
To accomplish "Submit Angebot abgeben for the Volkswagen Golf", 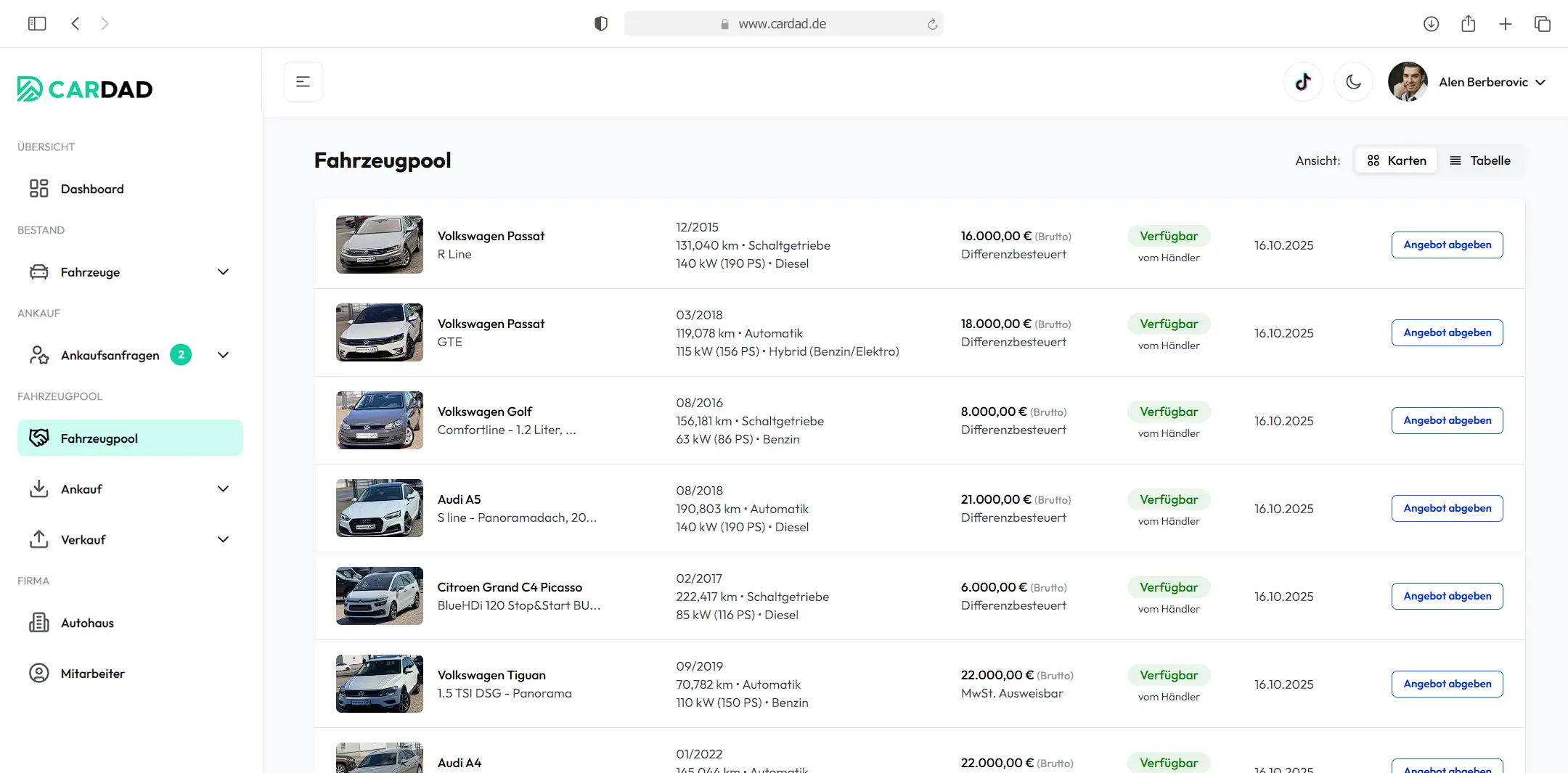I will click(1446, 420).
